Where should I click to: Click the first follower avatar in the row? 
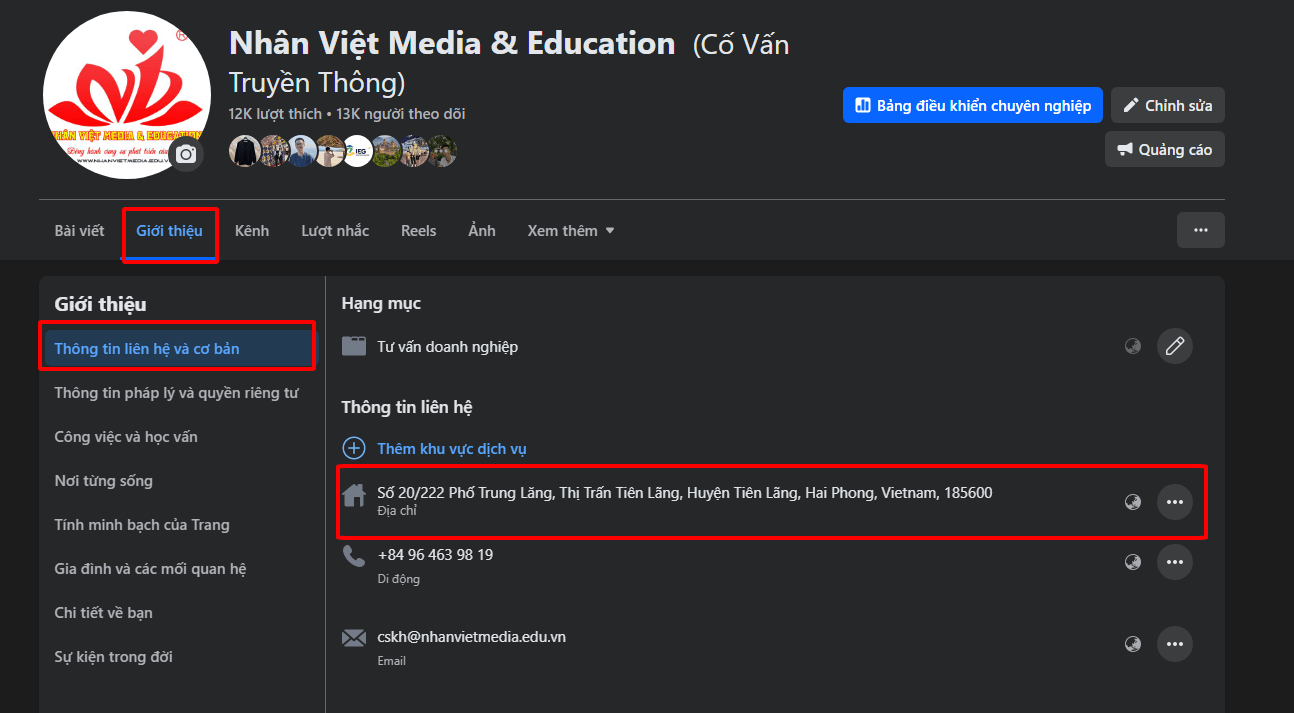tap(245, 151)
